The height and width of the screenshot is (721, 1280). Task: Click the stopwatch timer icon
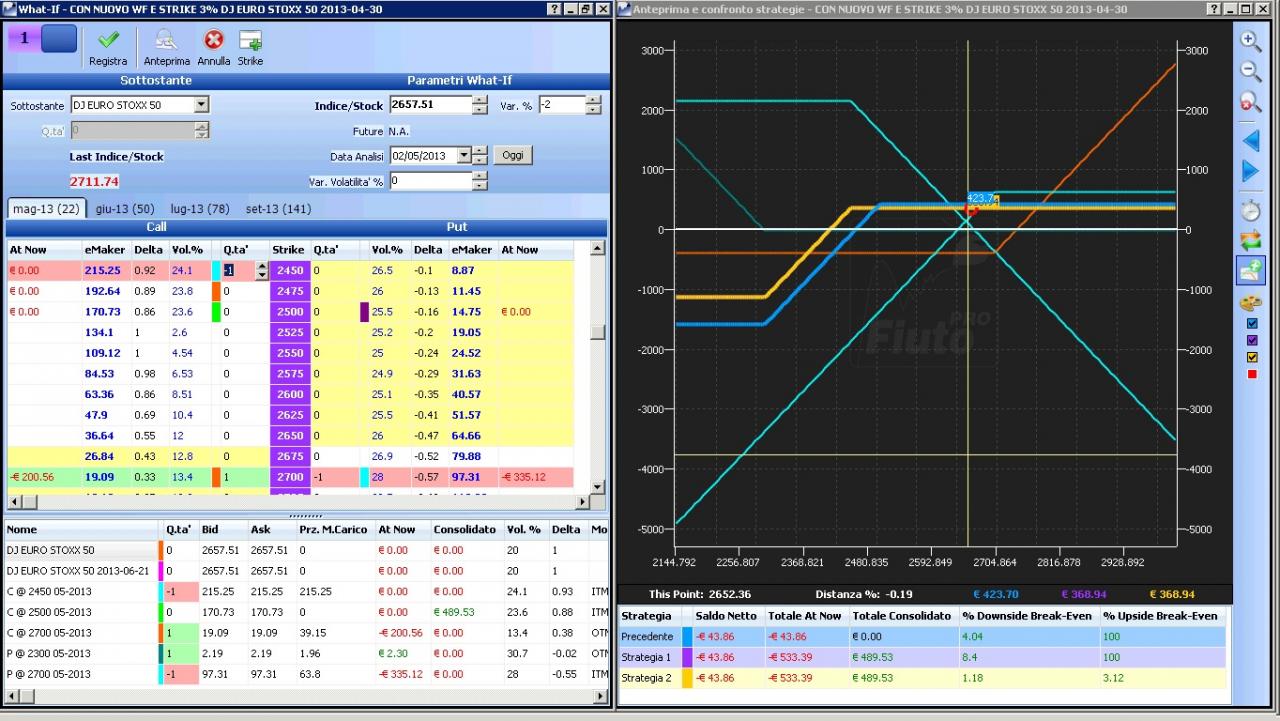pyautogui.click(x=1251, y=209)
